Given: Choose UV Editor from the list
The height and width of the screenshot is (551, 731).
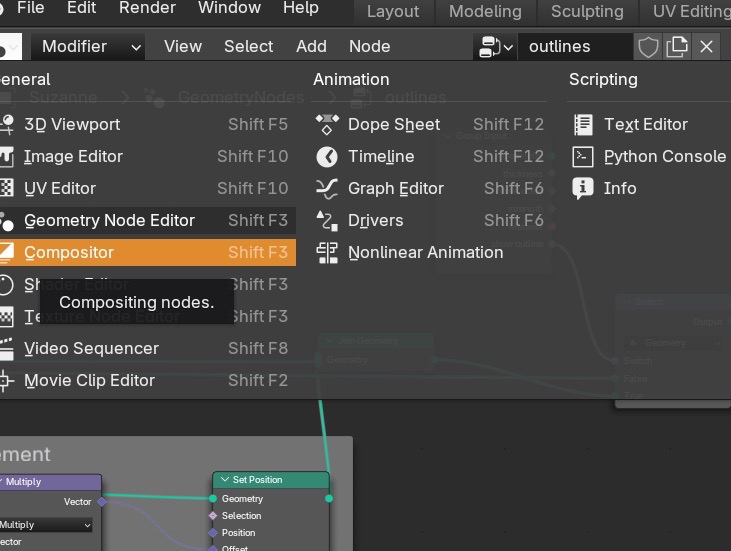Looking at the screenshot, I should (x=147, y=188).
